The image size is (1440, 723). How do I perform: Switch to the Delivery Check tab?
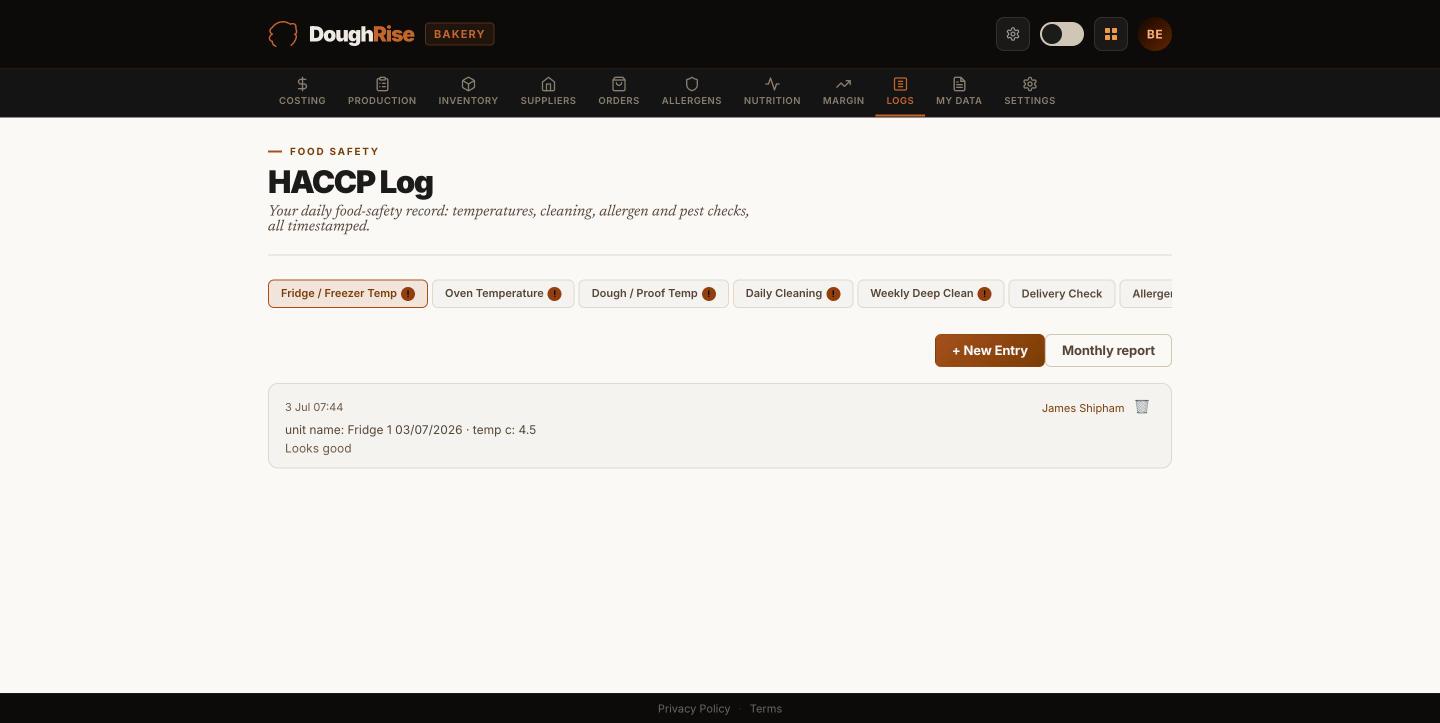click(x=1062, y=294)
